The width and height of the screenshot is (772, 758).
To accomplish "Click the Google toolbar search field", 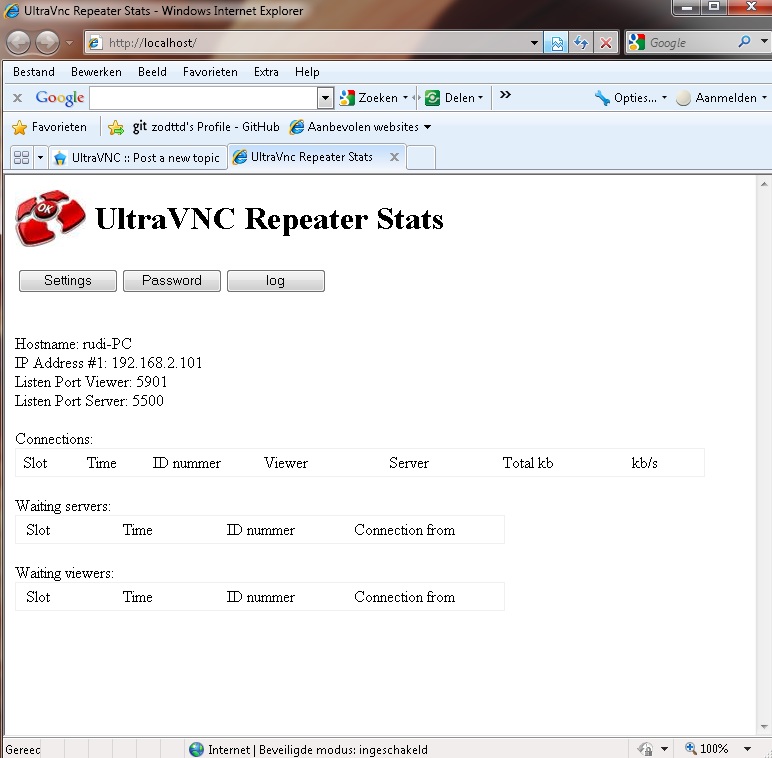I will pyautogui.click(x=203, y=97).
